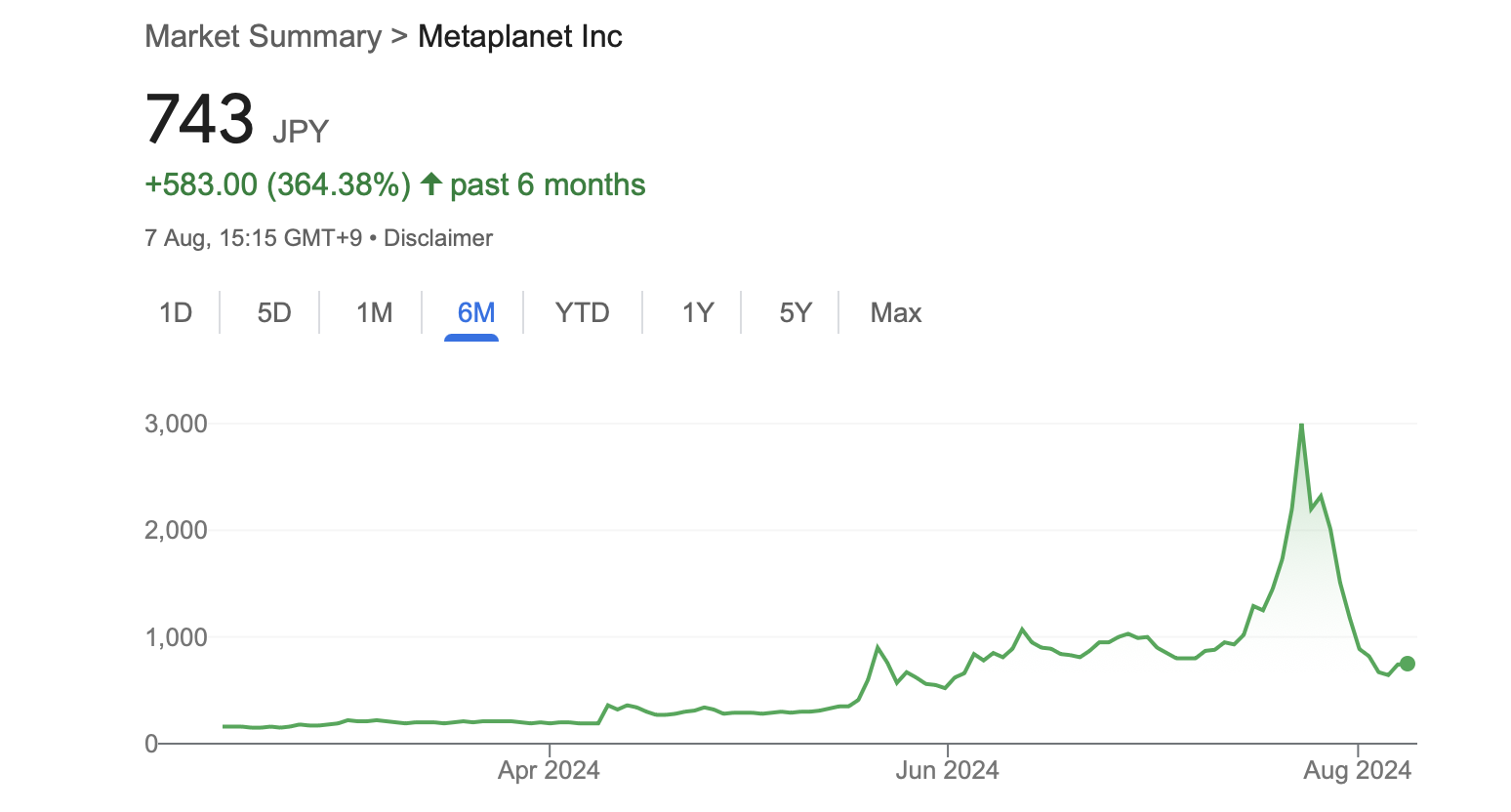Open the Market Summary breadcrumb link

[262, 36]
